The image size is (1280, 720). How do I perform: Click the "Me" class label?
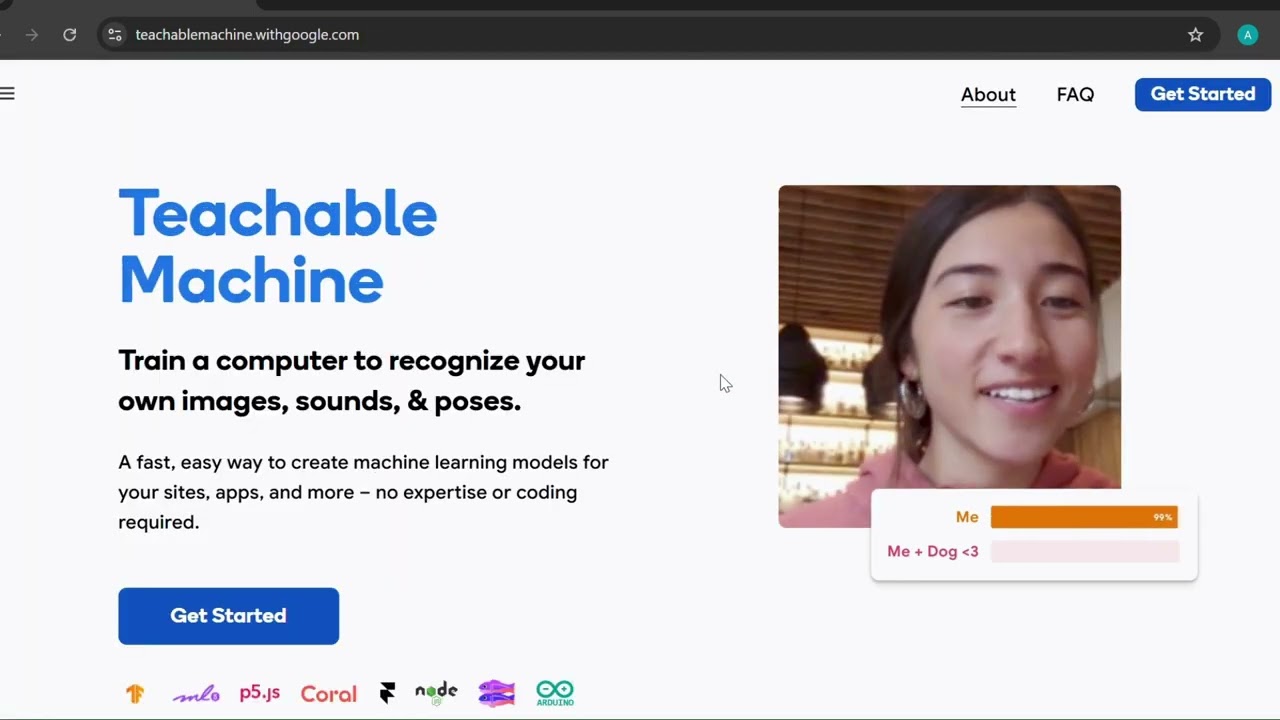click(x=967, y=517)
